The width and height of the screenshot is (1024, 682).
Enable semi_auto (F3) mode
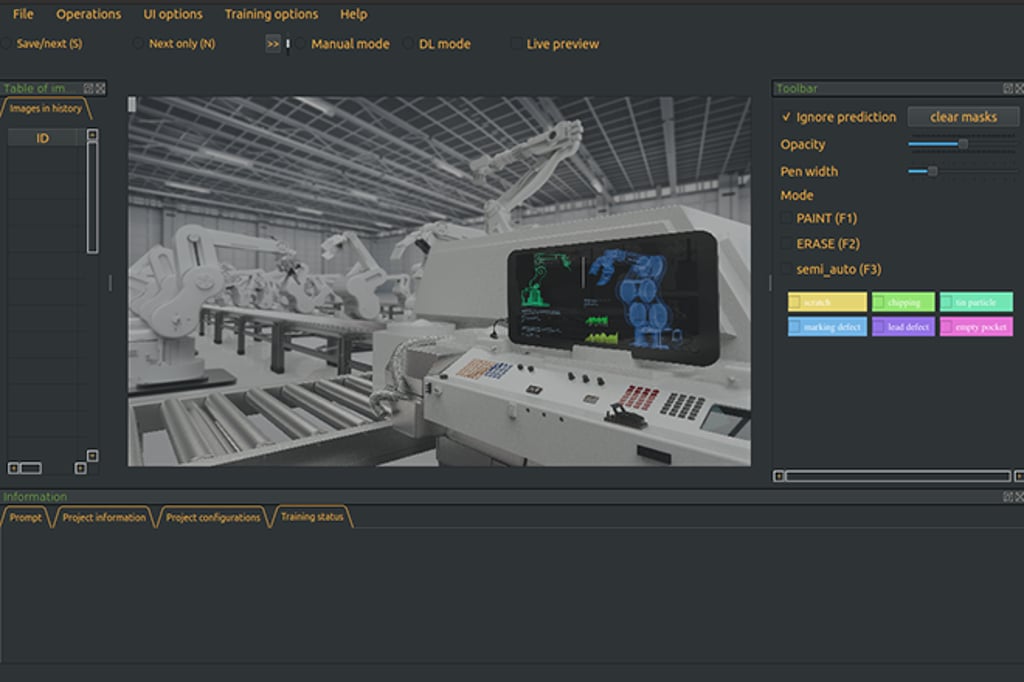pos(784,269)
